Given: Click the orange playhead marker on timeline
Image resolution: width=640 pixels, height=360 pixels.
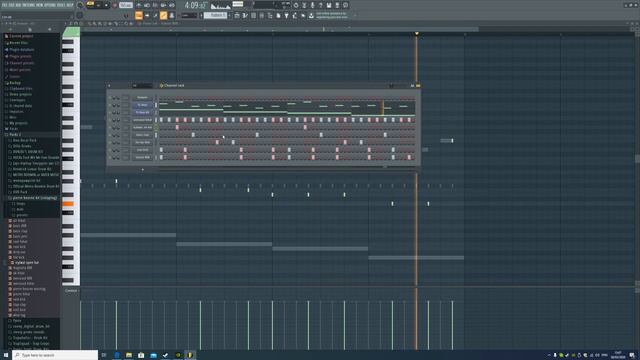Looking at the screenshot, I should pyautogui.click(x=416, y=33).
